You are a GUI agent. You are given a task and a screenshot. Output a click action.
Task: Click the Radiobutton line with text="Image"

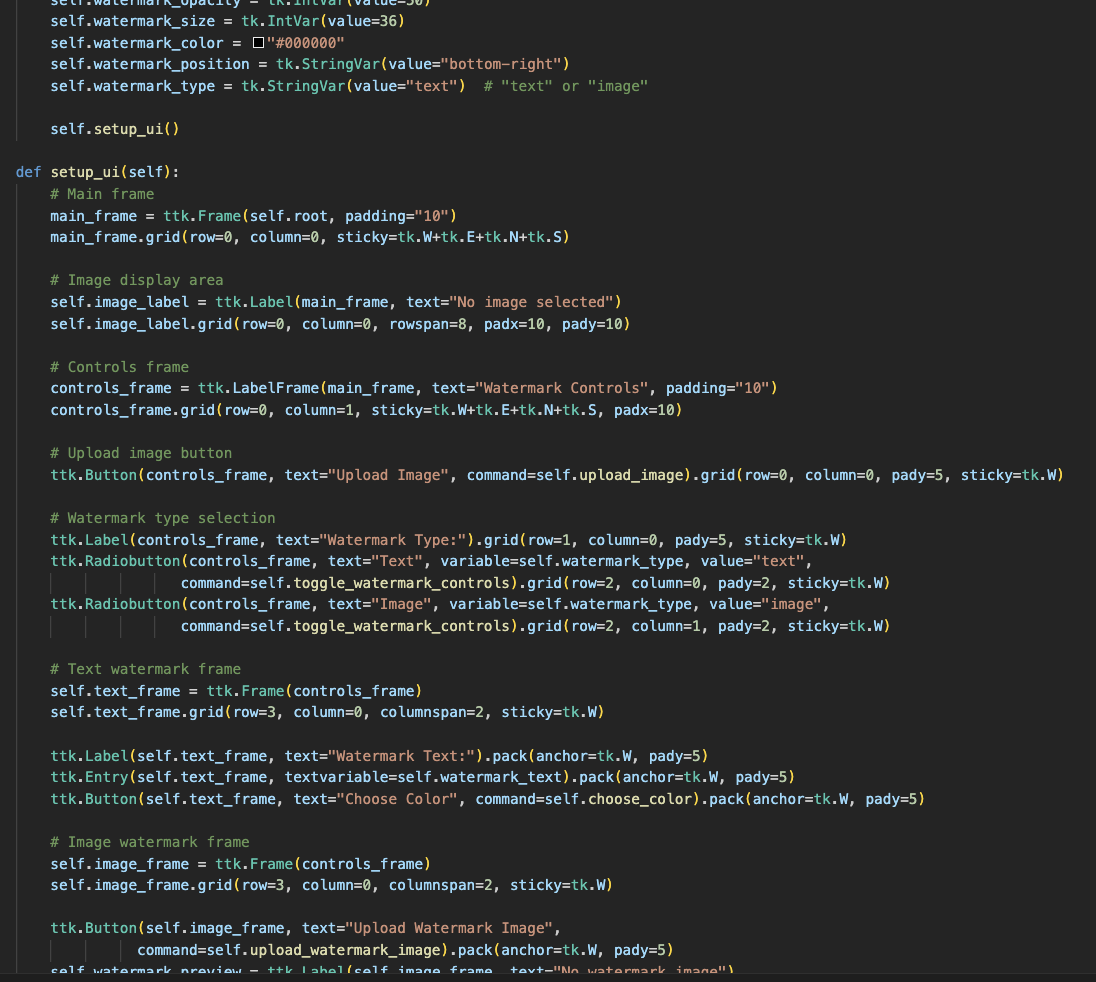[x=440, y=605]
